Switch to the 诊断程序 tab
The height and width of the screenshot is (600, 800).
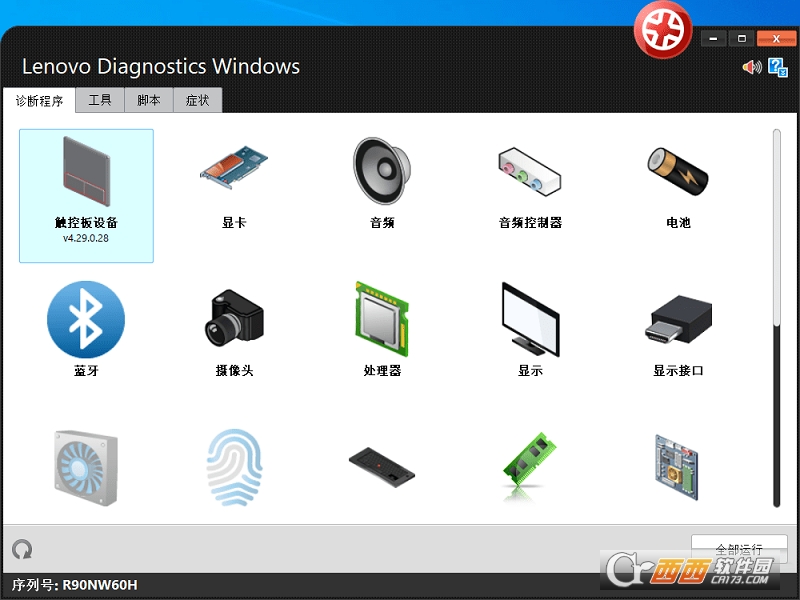click(x=39, y=101)
